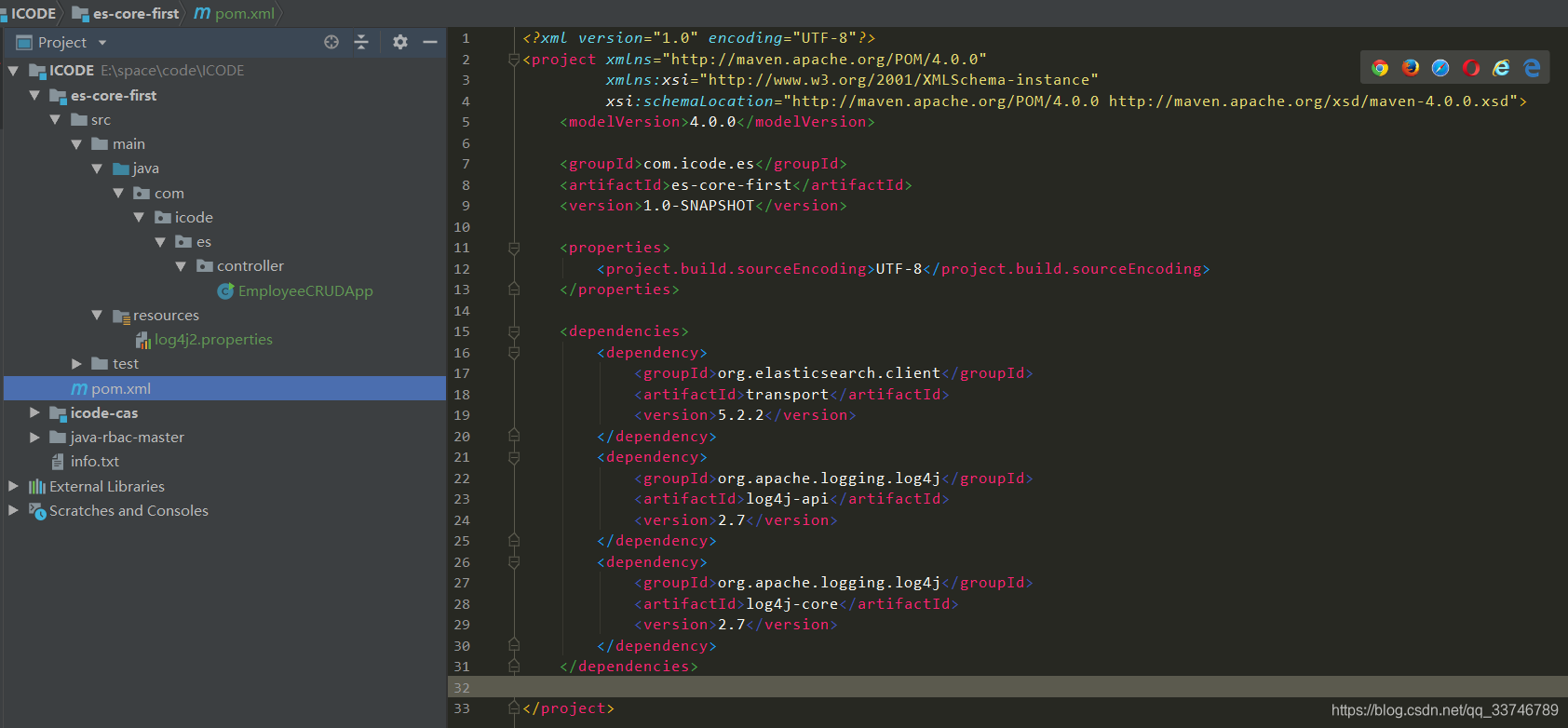Fold the first dependency at line 16
Screen dimensions: 1568x728
click(x=514, y=353)
